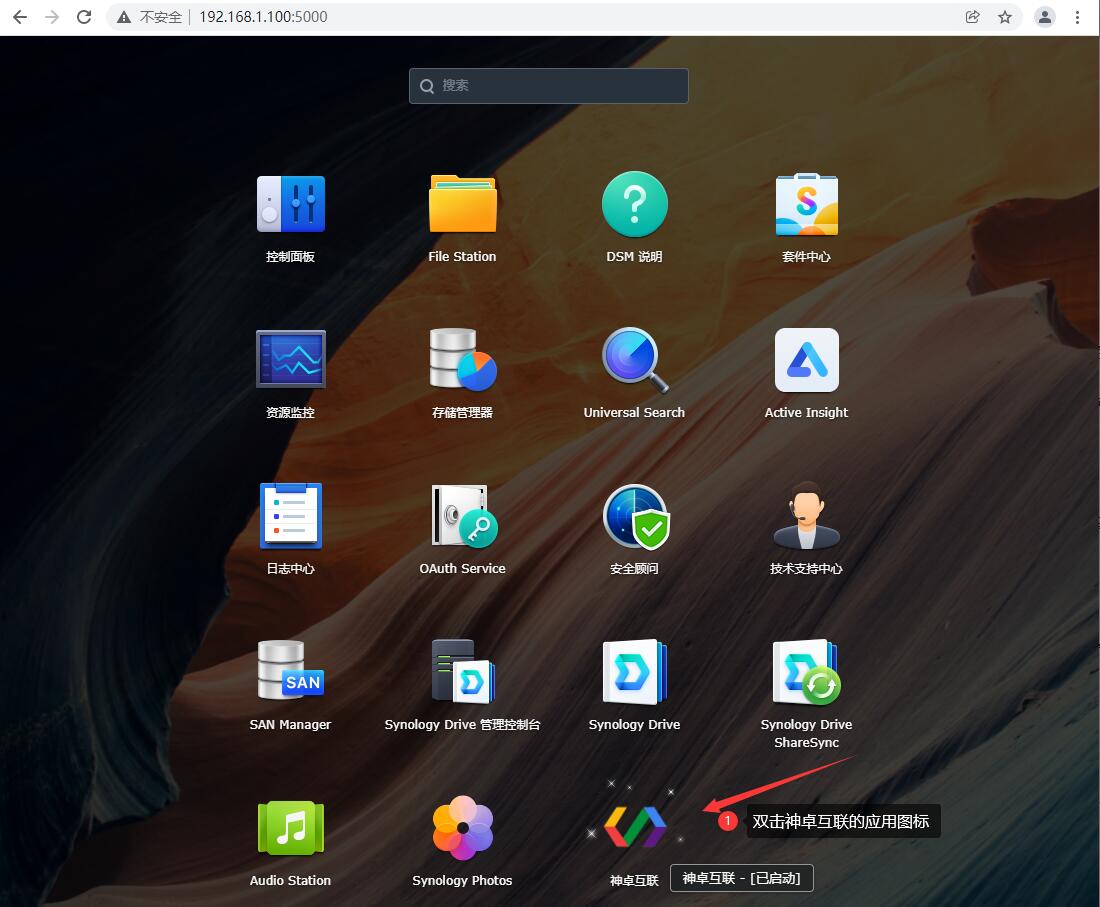Open the 神卓互联 app icon
The width and height of the screenshot is (1100, 907).
pos(635,826)
